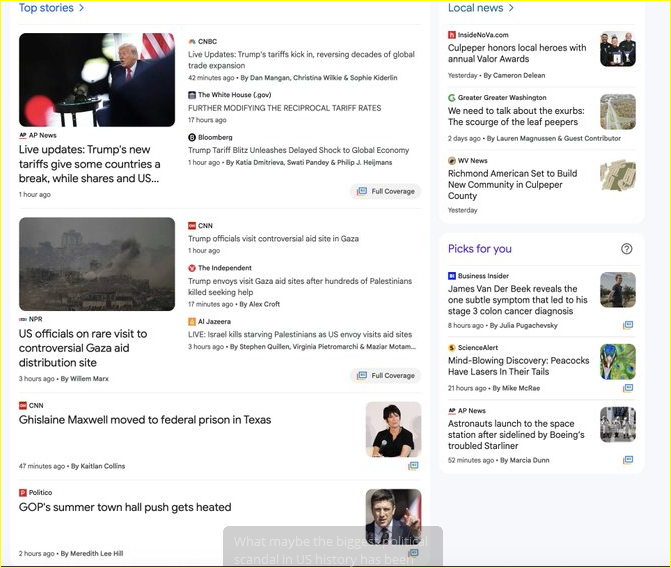Viewport: 671px width, 568px height.
Task: Open Astronauts launch to space station article
Action: [x=516, y=434]
